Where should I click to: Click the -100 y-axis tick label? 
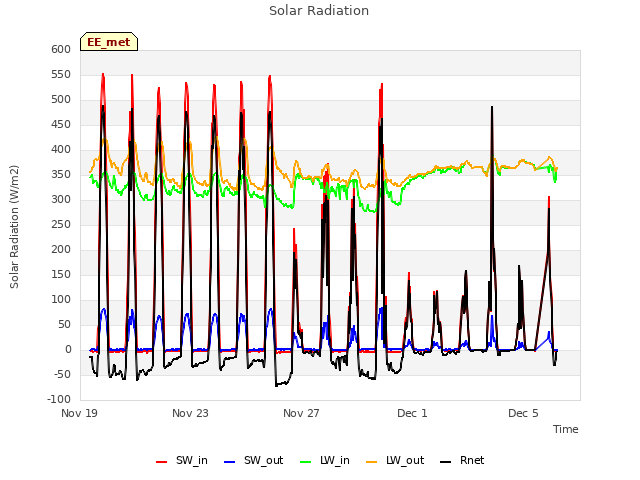pos(59,400)
